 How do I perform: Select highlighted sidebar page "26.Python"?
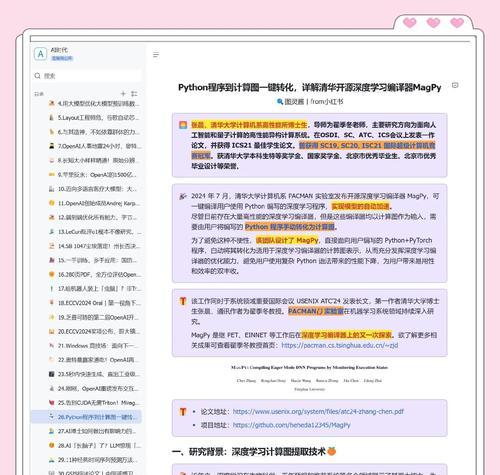click(86, 417)
